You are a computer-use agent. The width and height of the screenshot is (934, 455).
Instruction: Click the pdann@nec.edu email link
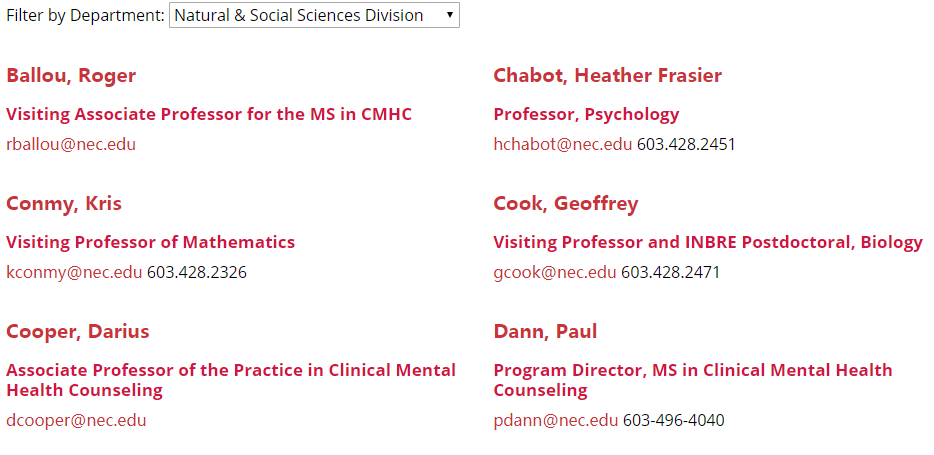(x=556, y=420)
